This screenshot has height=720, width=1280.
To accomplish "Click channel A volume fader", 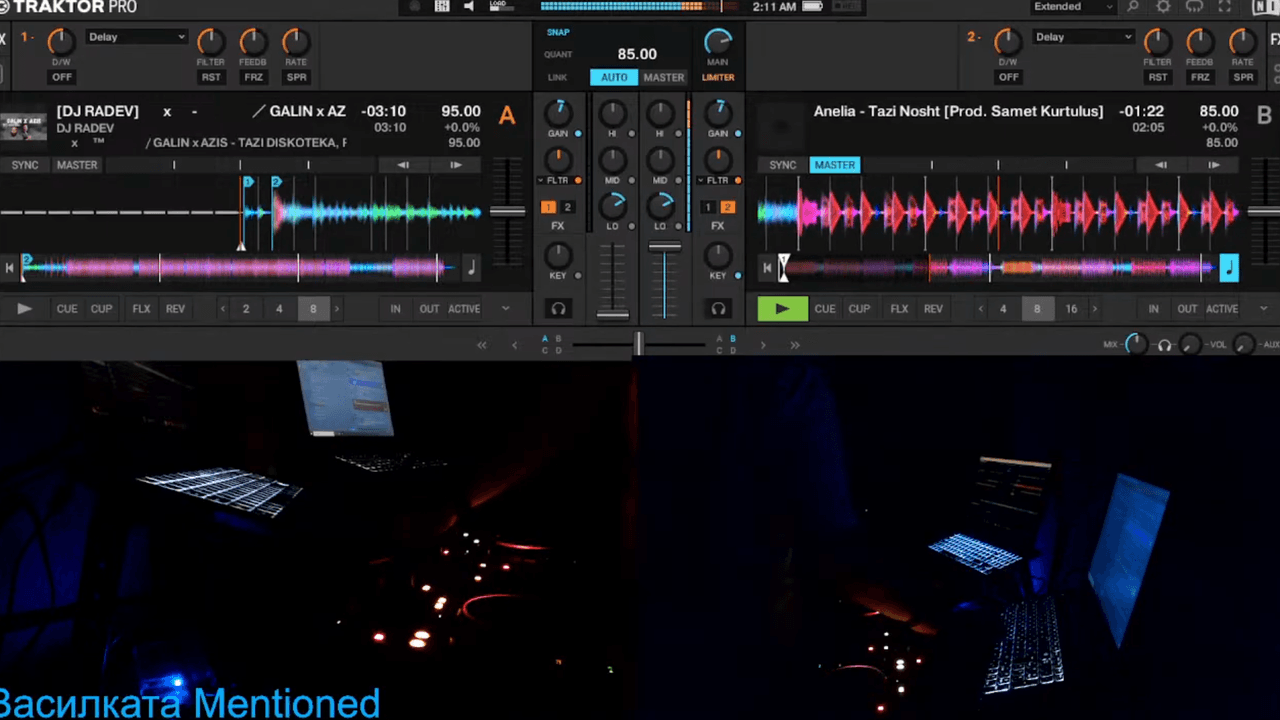I will (x=613, y=315).
